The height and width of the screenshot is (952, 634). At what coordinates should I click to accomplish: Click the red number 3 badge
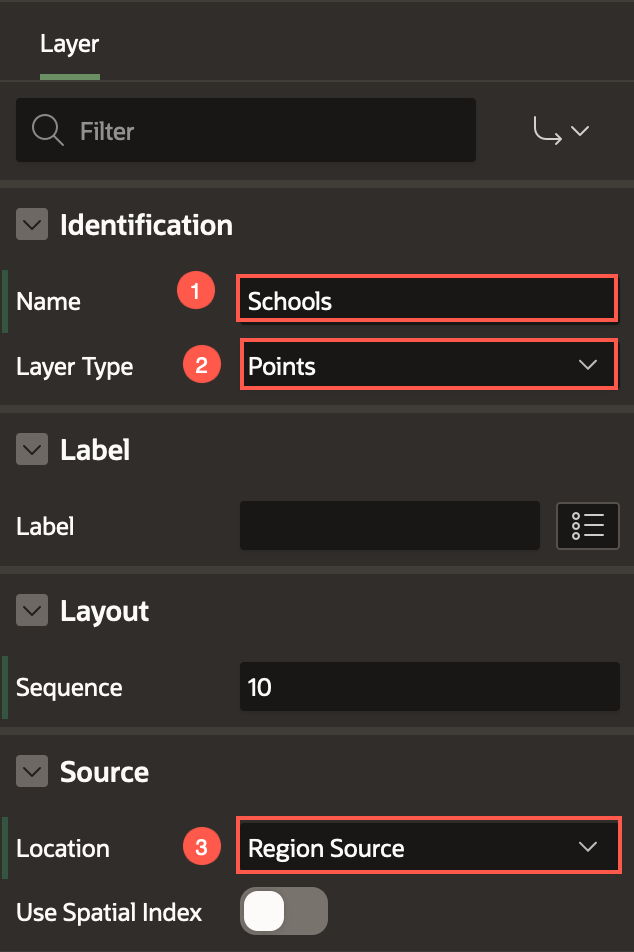[201, 848]
